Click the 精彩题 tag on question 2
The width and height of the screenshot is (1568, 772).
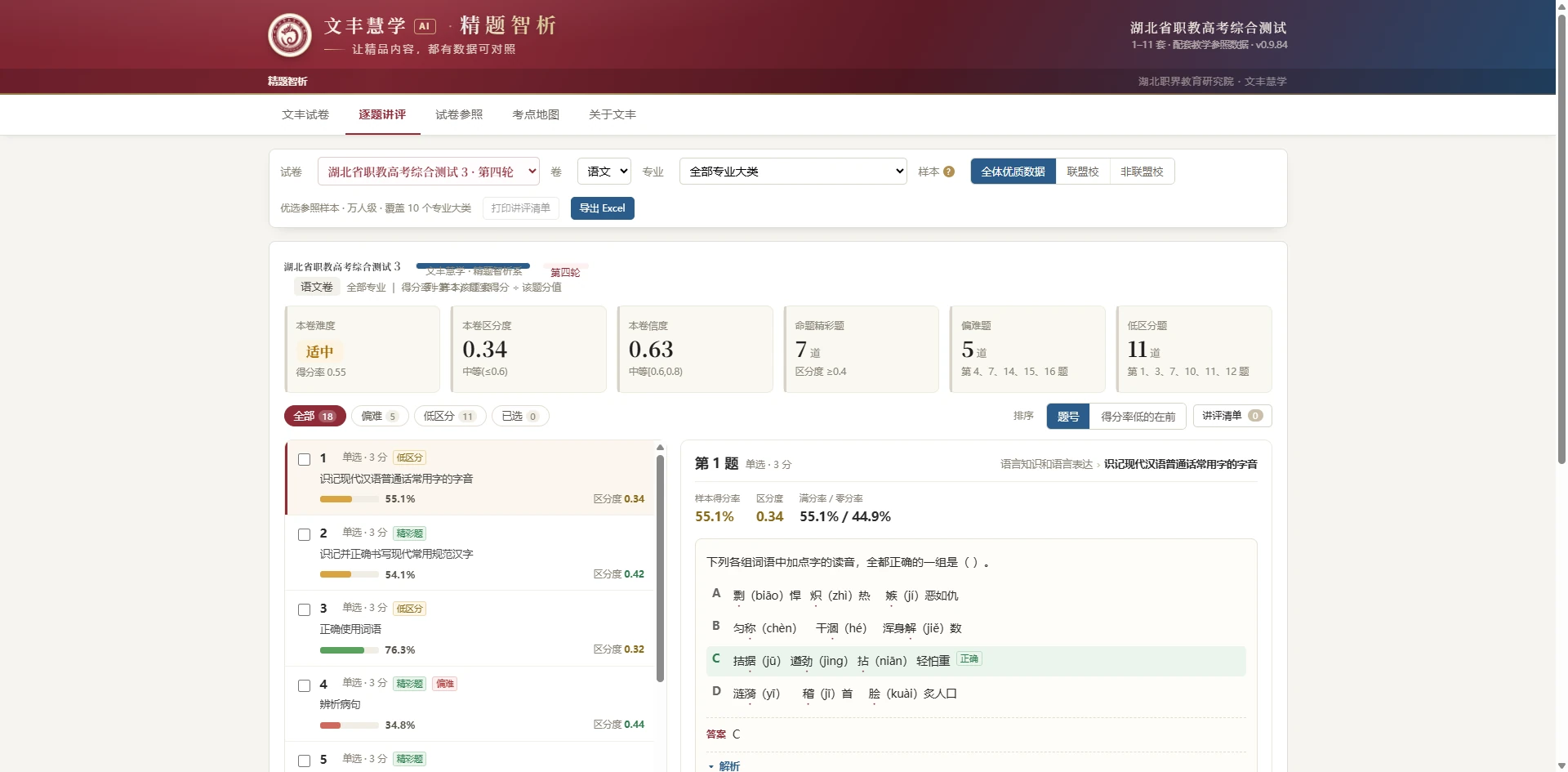[x=410, y=533]
